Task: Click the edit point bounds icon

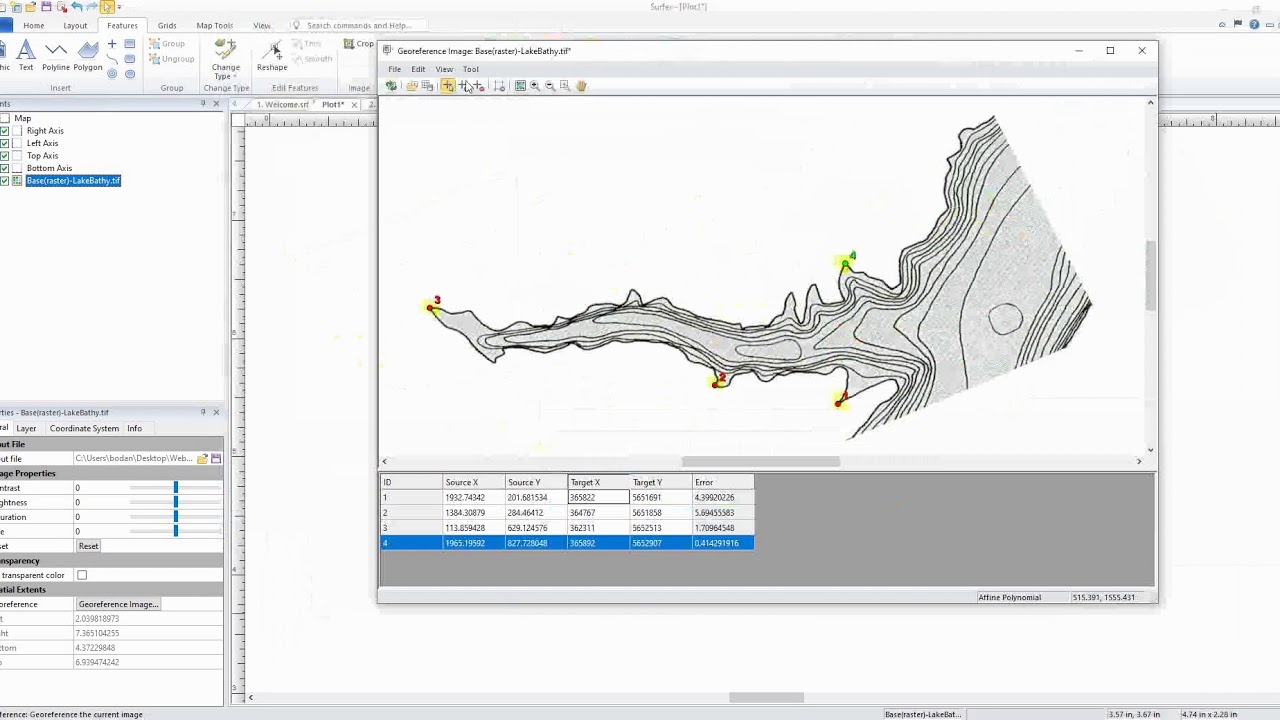Action: (499, 86)
